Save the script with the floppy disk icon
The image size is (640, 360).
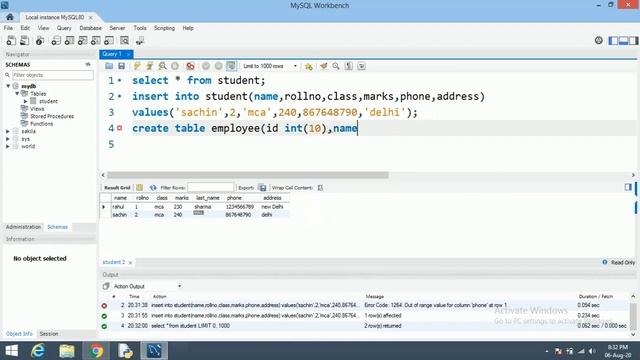click(121, 66)
